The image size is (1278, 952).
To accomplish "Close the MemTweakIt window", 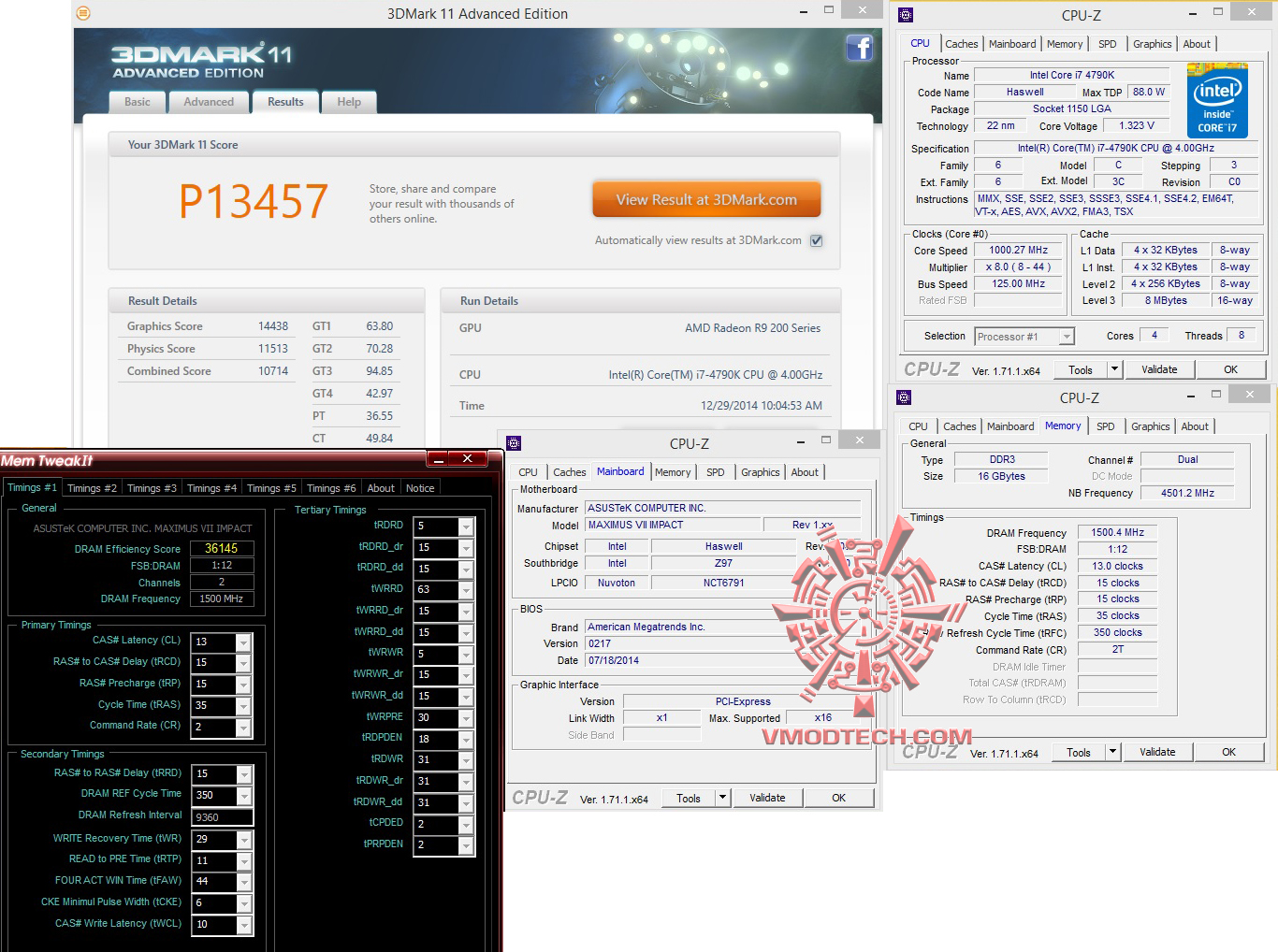I will point(468,458).
